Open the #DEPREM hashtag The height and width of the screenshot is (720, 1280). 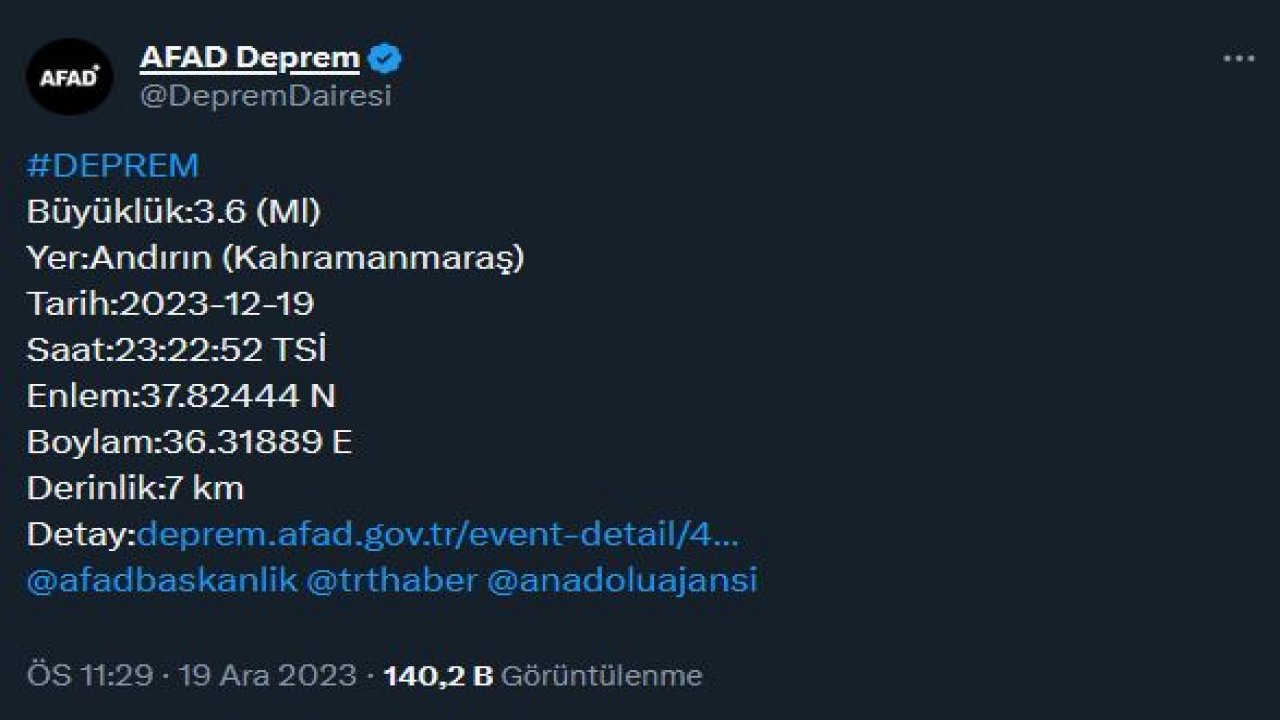pos(112,166)
